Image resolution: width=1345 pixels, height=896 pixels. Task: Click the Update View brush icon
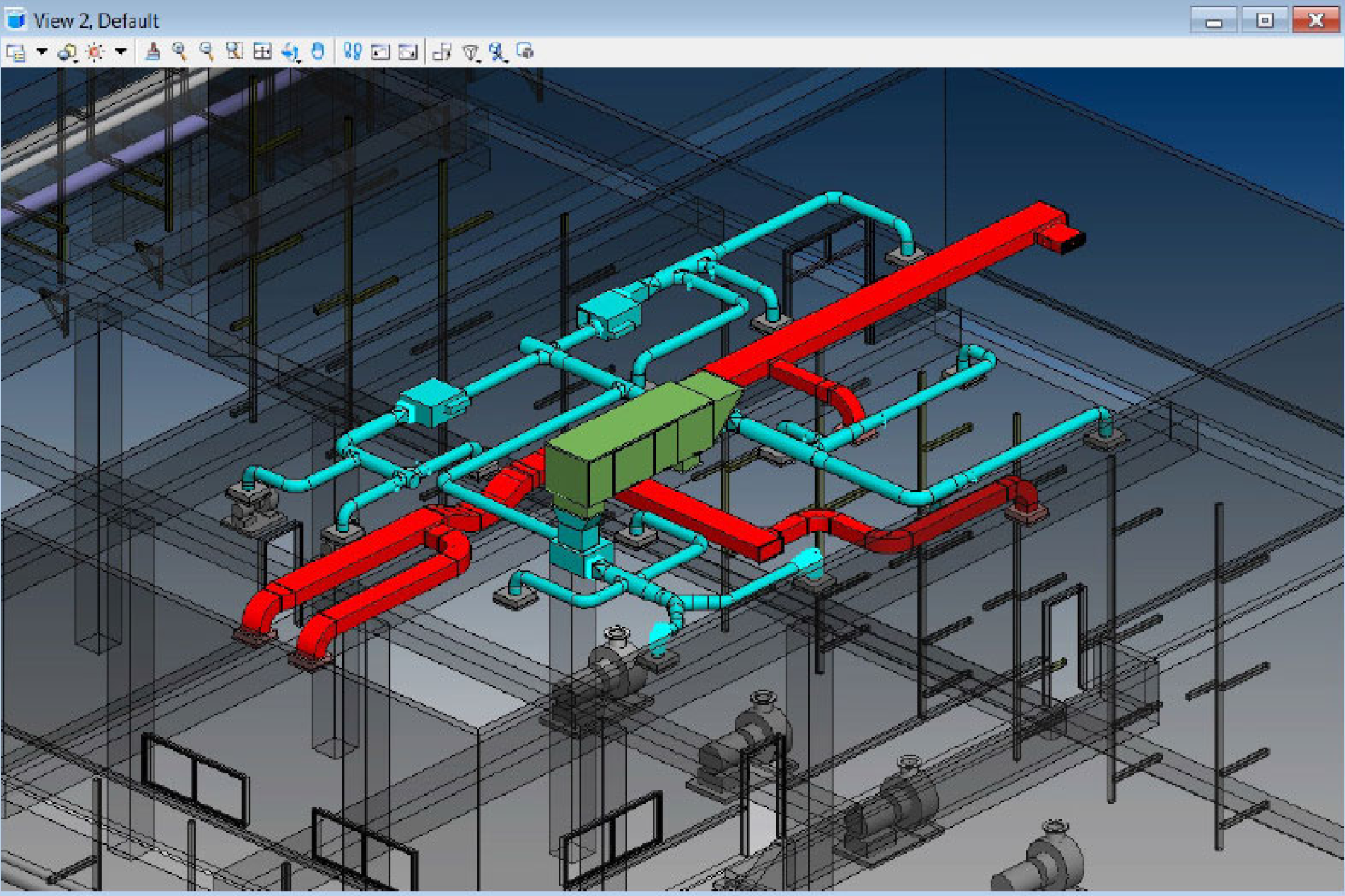(153, 51)
